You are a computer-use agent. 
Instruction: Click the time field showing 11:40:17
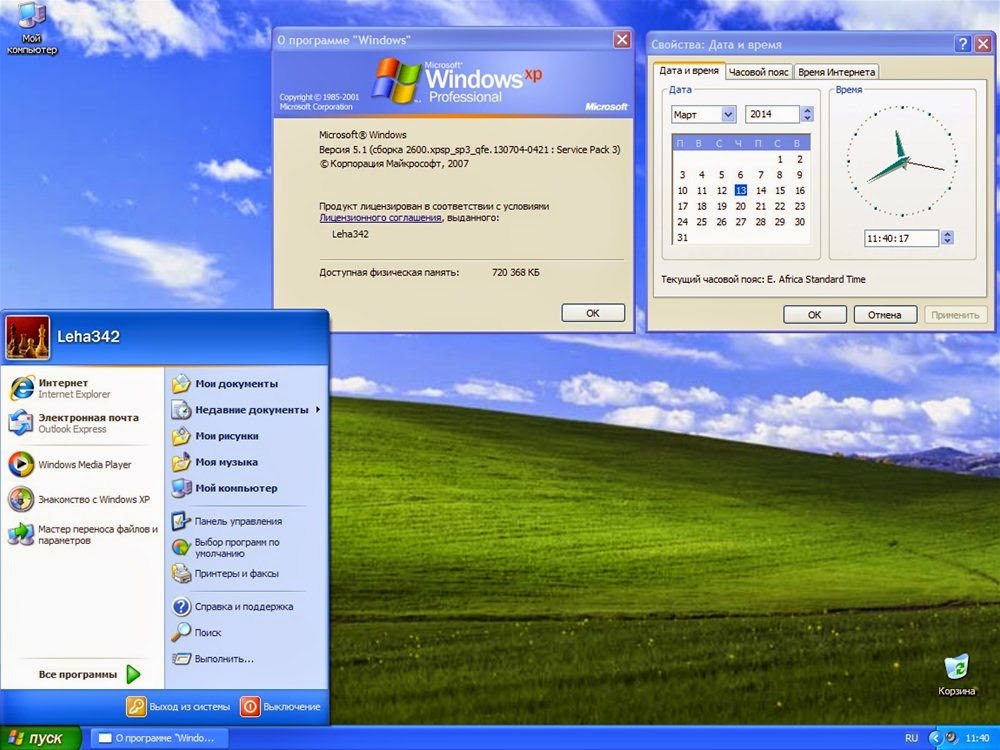pyautogui.click(x=901, y=239)
